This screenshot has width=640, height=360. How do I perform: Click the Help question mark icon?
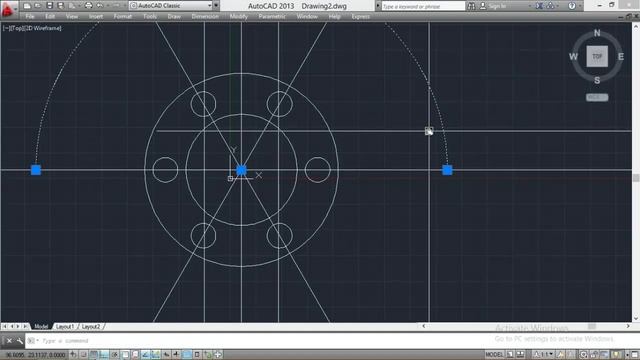pos(572,6)
